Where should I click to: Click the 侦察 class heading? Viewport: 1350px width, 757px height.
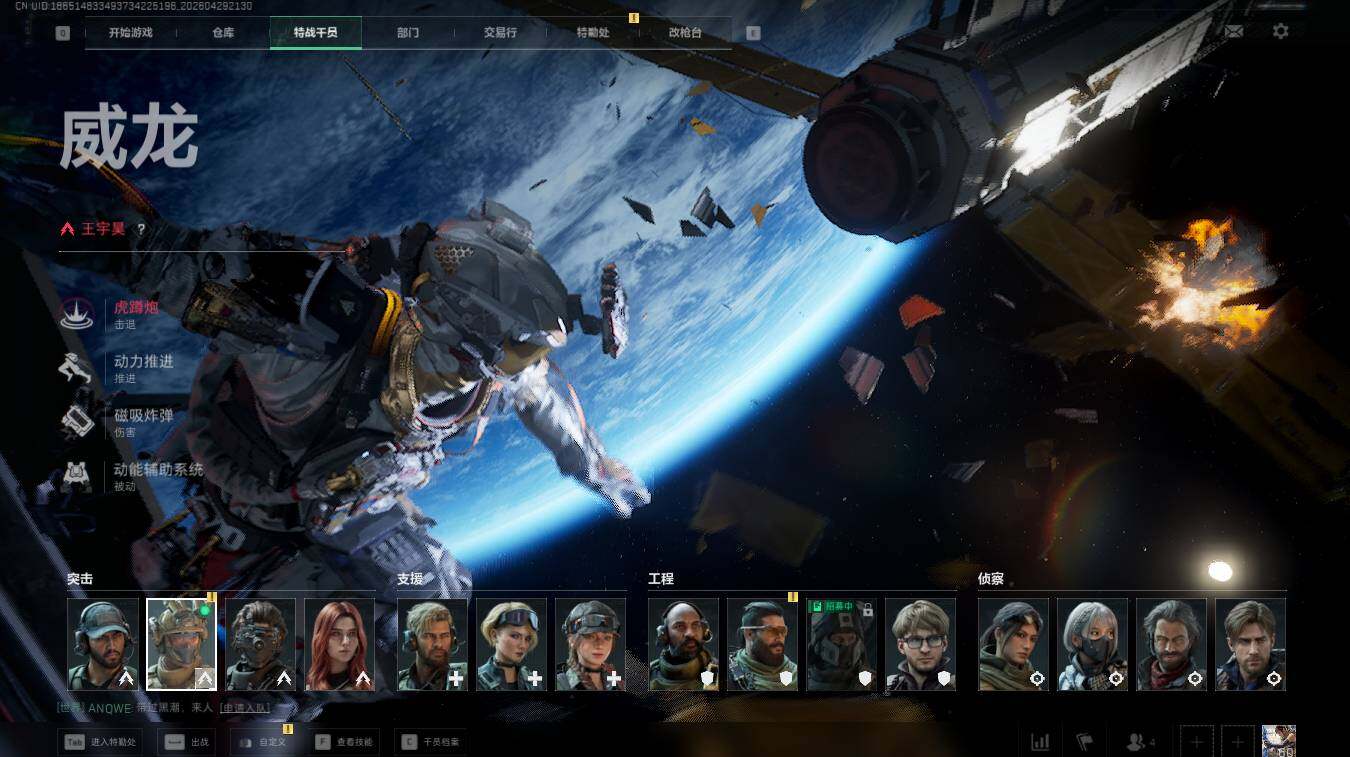click(x=991, y=579)
